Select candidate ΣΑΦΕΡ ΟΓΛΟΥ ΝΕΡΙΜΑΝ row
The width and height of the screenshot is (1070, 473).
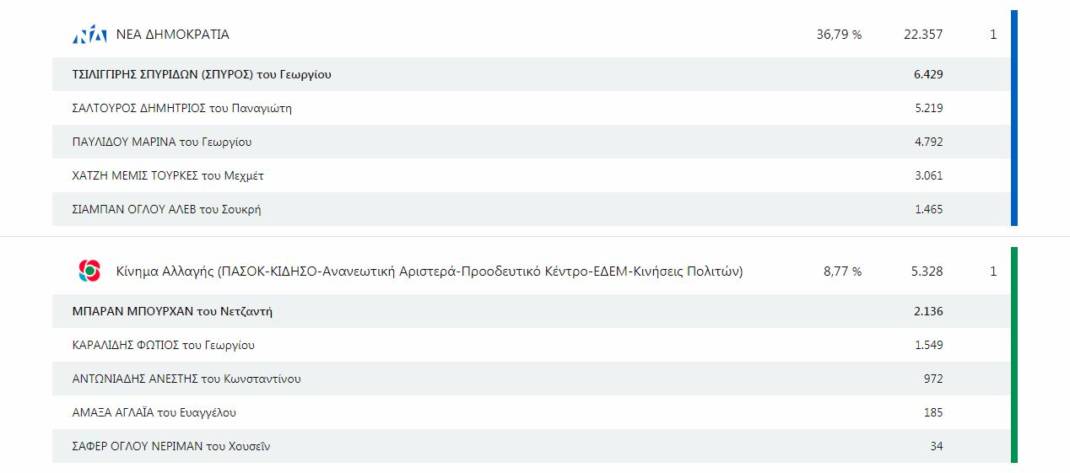pos(531,446)
